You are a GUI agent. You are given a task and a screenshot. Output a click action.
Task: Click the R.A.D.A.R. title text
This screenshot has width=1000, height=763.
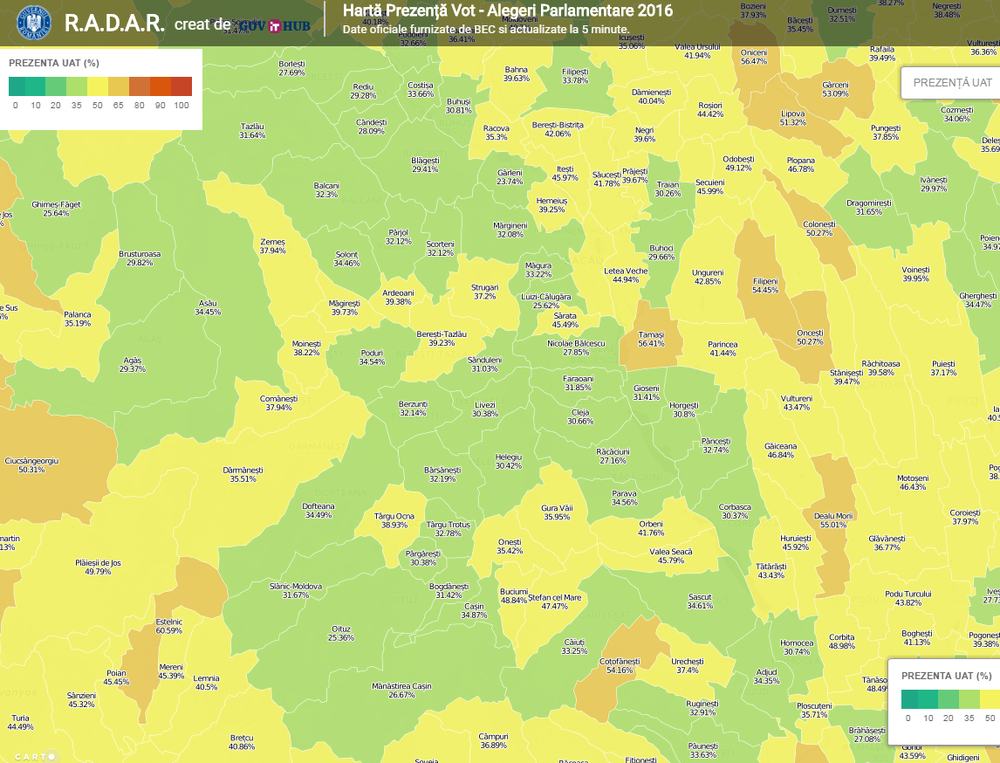[x=114, y=23]
